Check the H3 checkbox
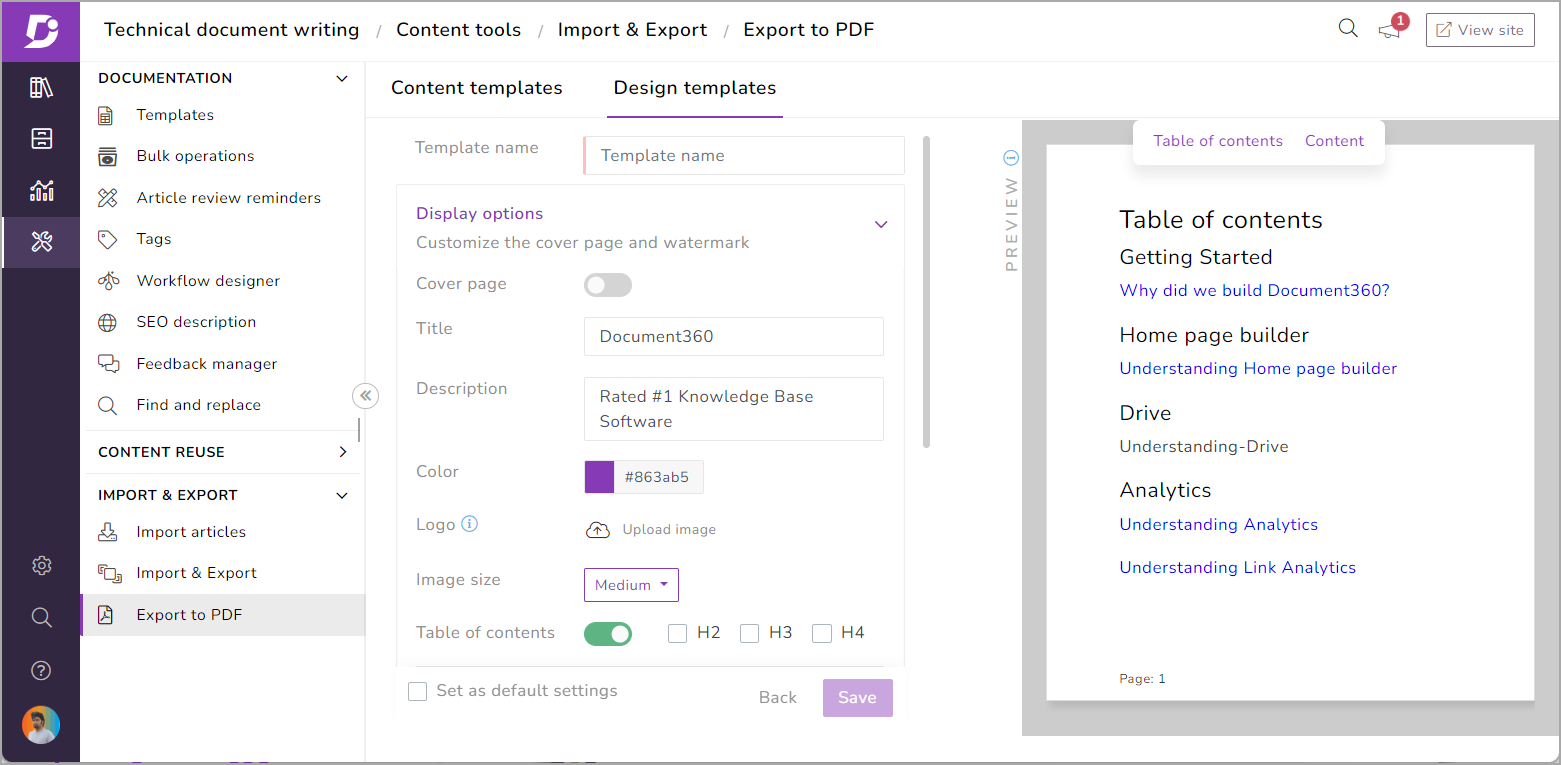This screenshot has width=1561, height=765. tap(749, 633)
